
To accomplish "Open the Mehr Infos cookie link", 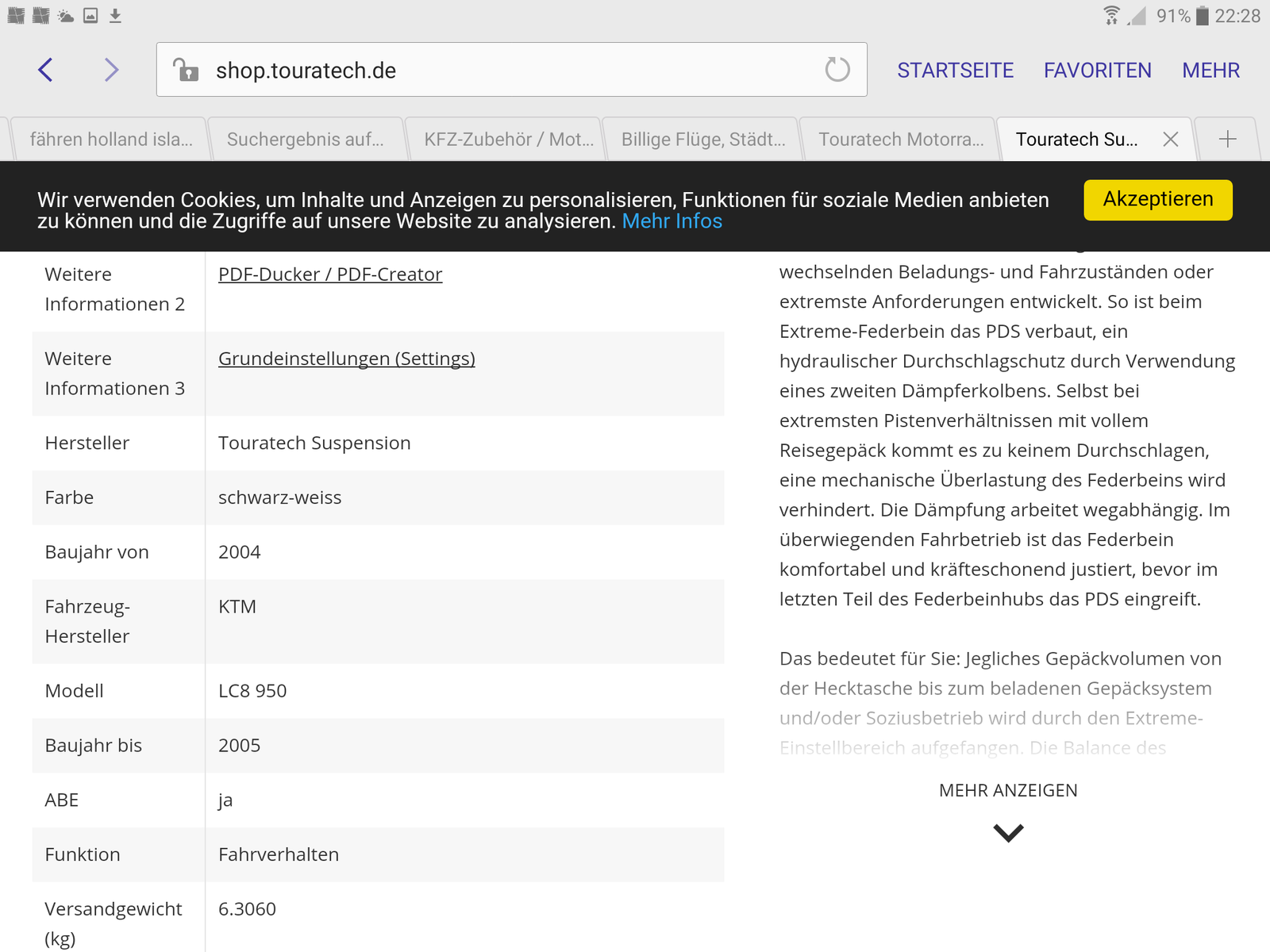I will [x=672, y=221].
